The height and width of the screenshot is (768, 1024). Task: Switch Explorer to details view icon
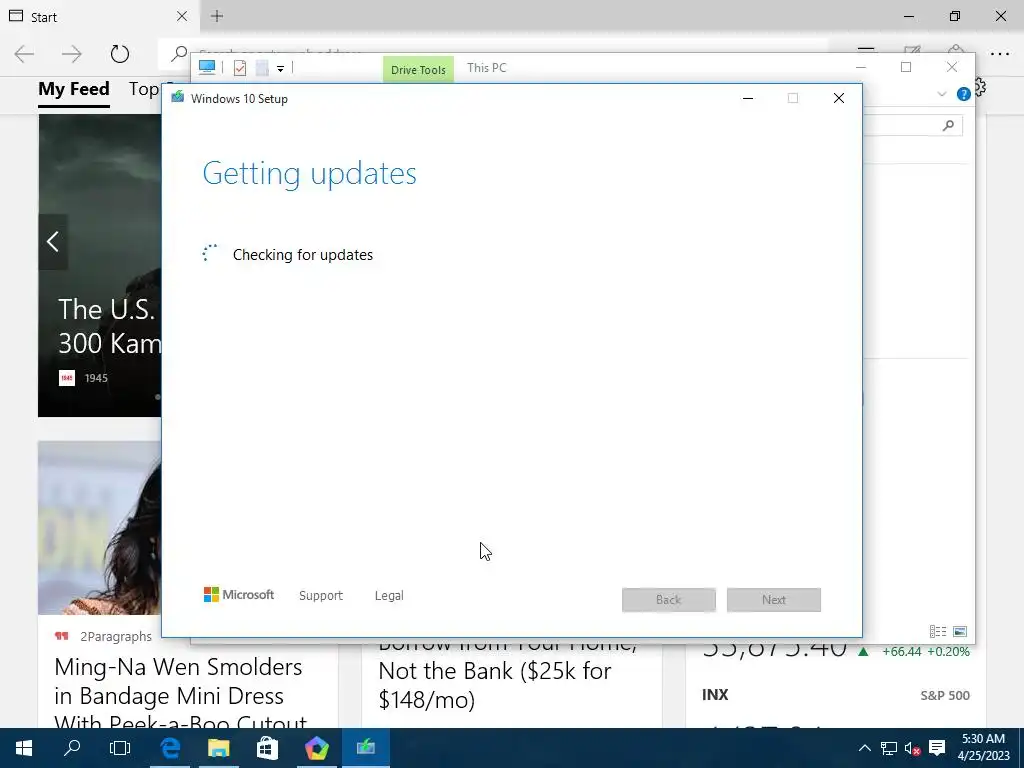pos(938,632)
